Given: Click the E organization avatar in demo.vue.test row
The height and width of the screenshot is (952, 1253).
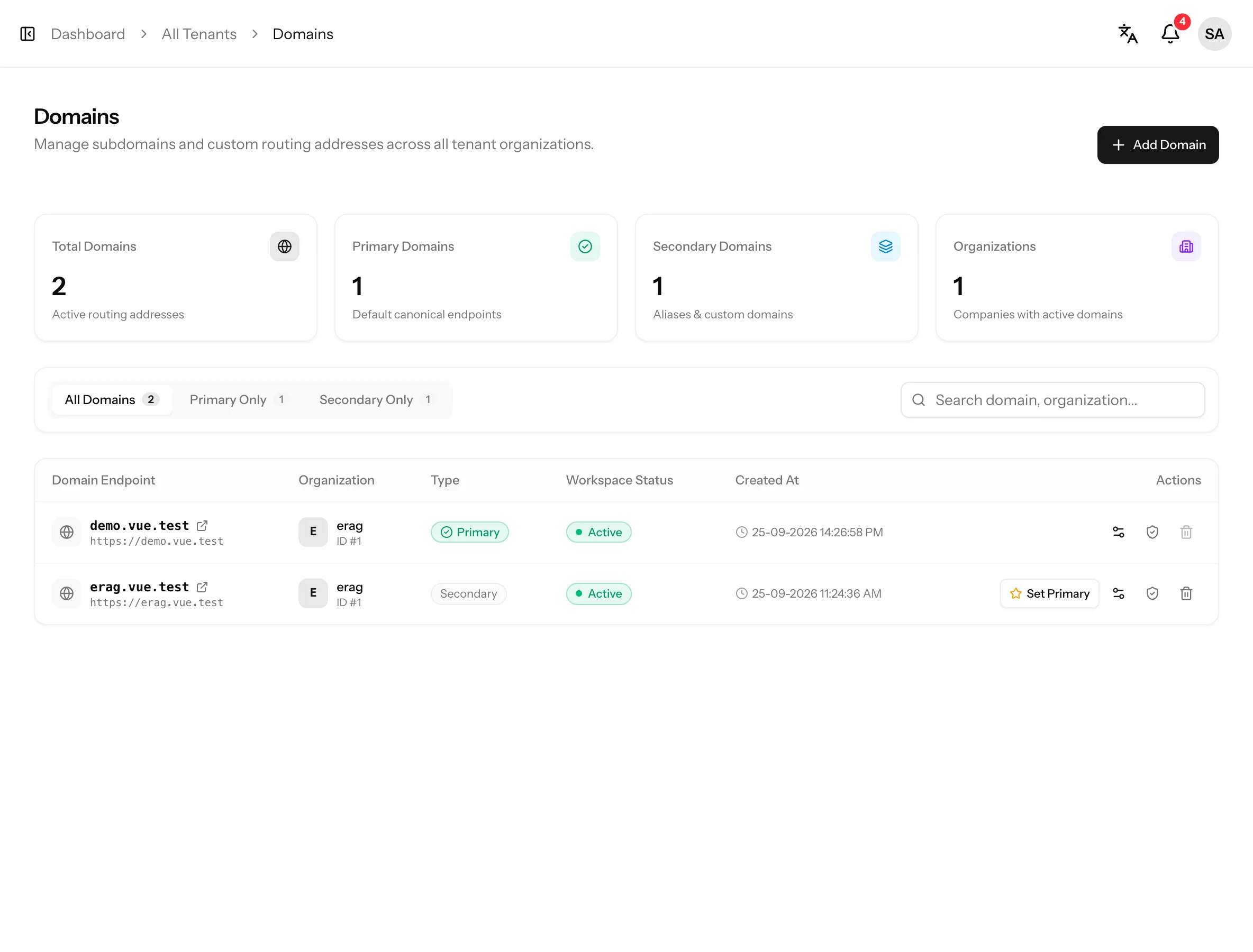Looking at the screenshot, I should 313,532.
